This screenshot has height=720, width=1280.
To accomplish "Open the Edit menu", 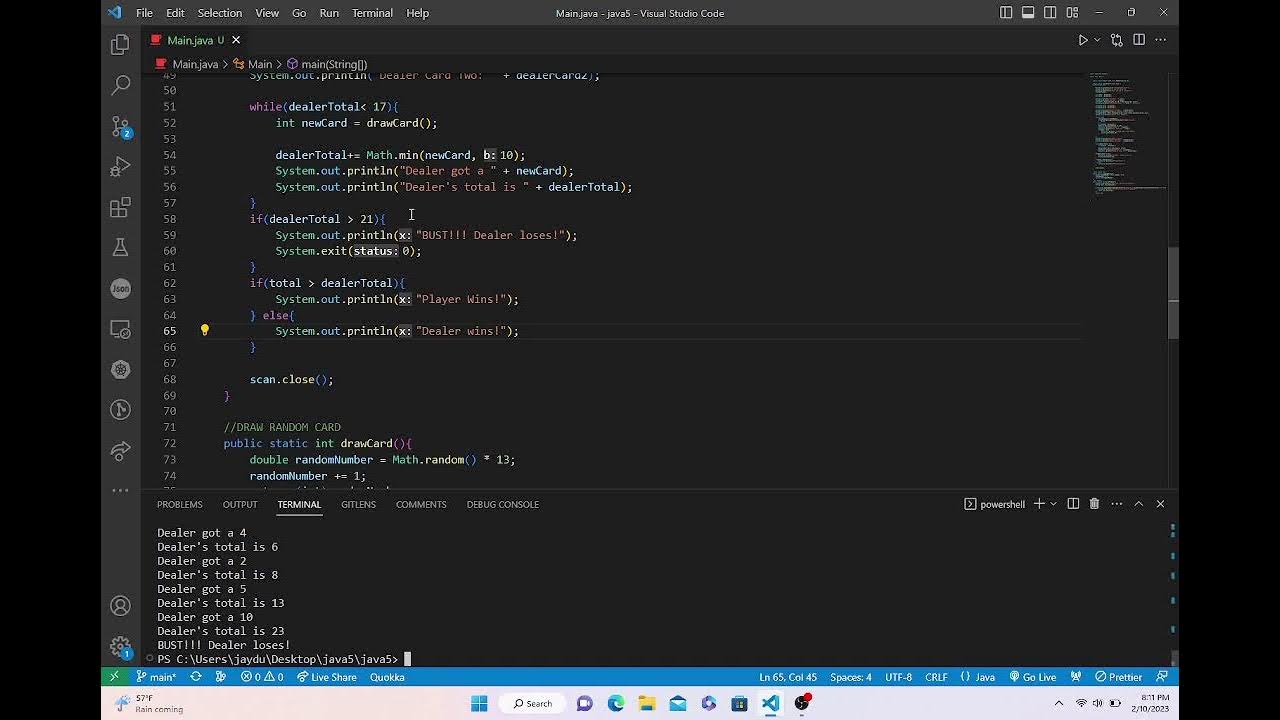I will click(175, 13).
